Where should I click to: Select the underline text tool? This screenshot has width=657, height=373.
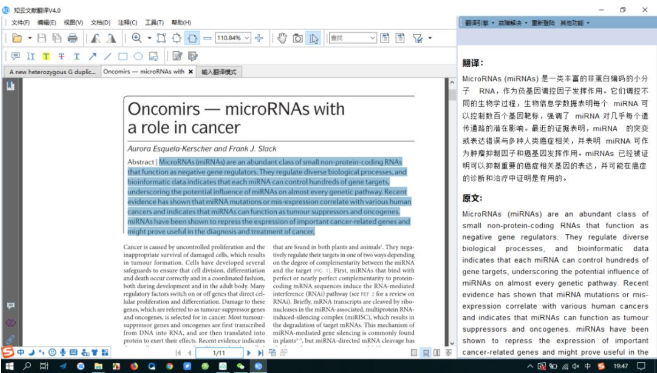77,56
